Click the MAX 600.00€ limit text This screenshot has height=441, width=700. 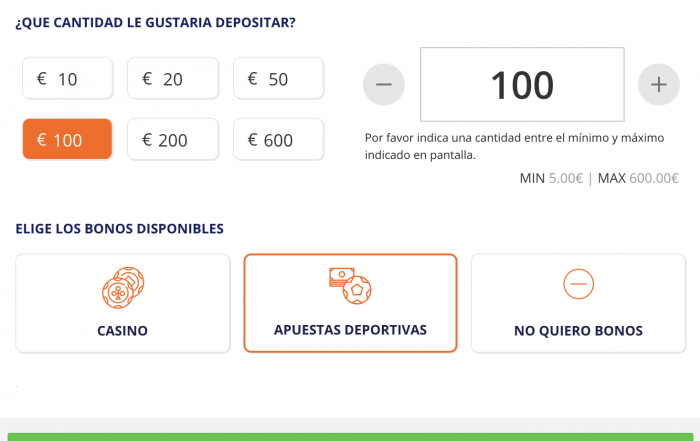[x=638, y=178]
